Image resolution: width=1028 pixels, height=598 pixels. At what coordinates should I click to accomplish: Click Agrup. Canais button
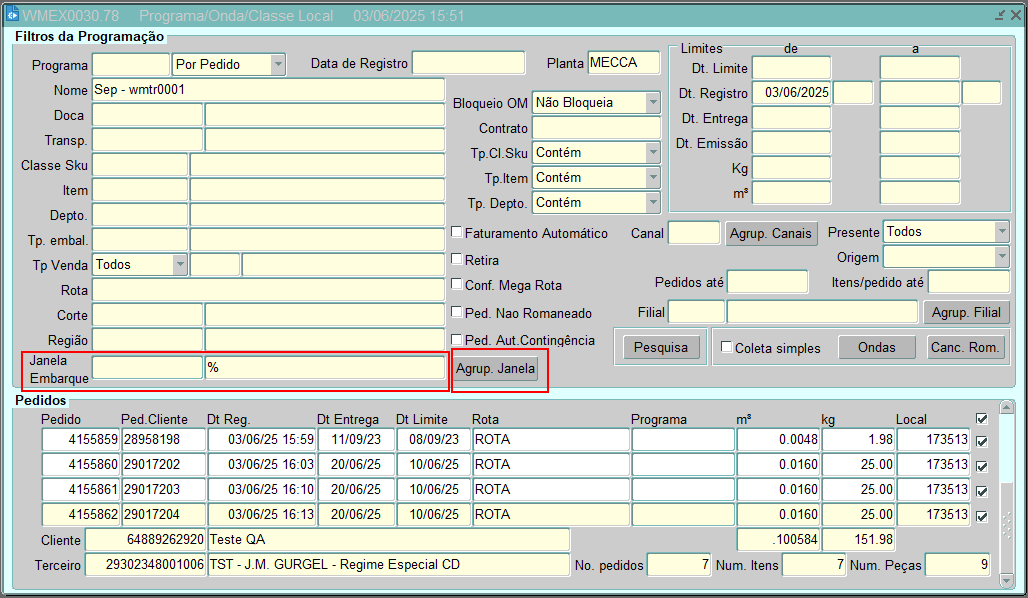pos(771,233)
